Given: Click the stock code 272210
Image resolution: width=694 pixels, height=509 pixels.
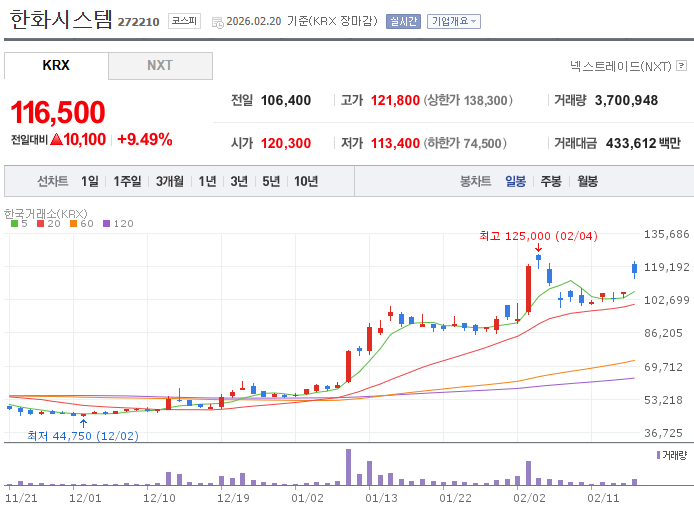Looking at the screenshot, I should pos(139,22).
